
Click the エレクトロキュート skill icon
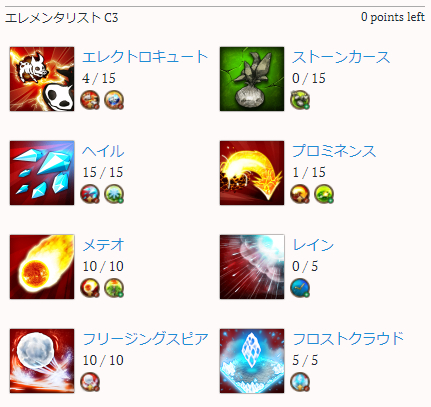[42, 79]
